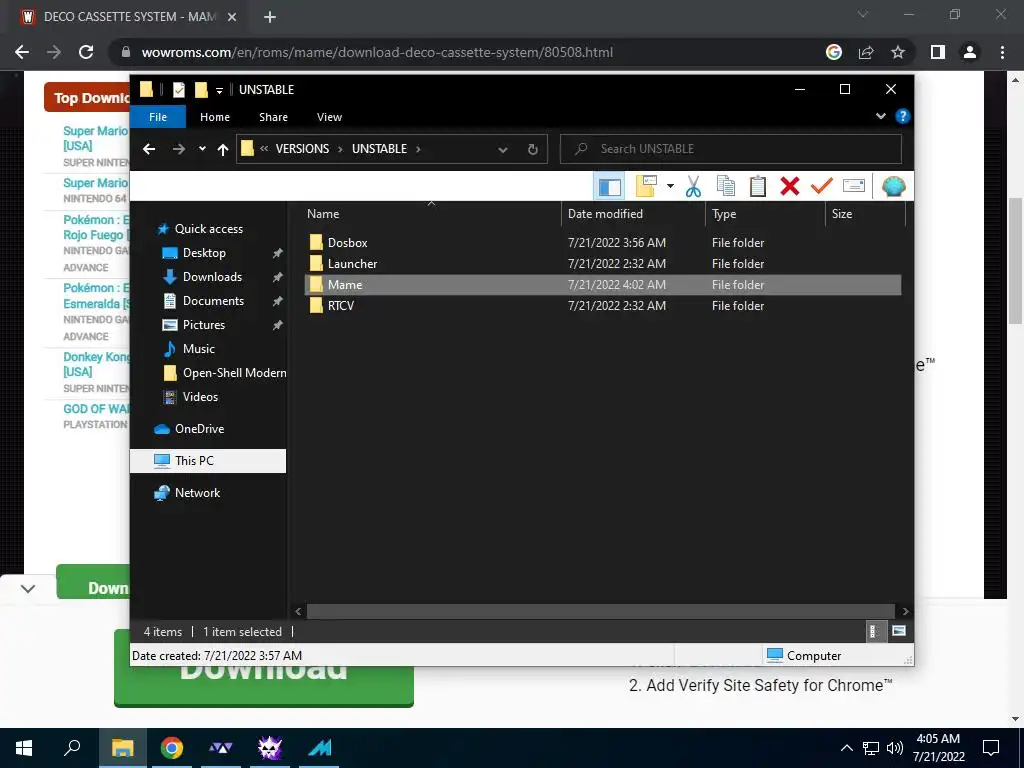1024x768 pixels.
Task: Click UNSTABLE in the address path
Action: point(379,149)
